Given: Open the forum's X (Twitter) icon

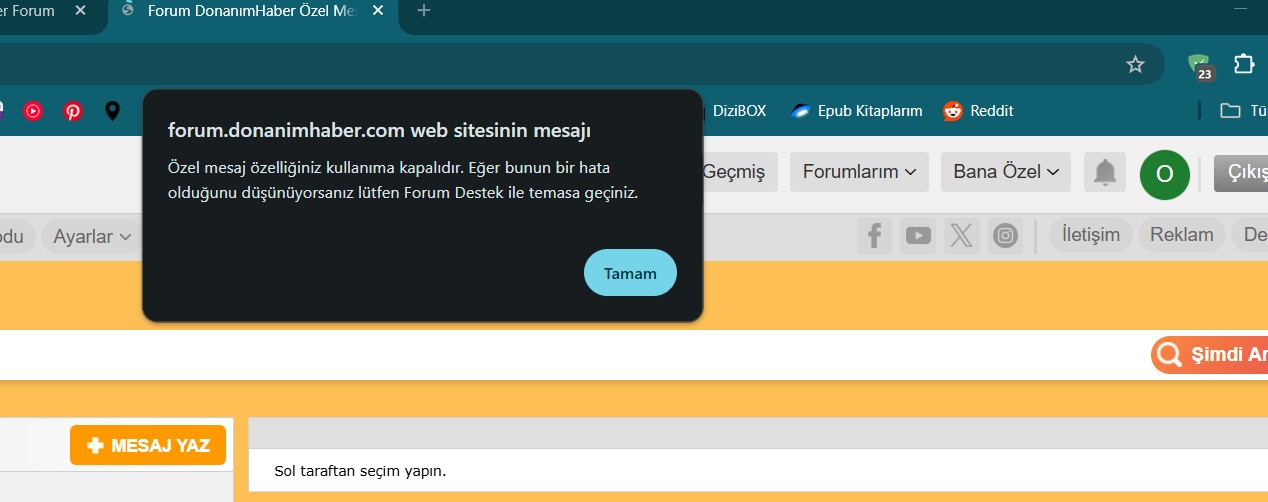Looking at the screenshot, I should (x=961, y=236).
